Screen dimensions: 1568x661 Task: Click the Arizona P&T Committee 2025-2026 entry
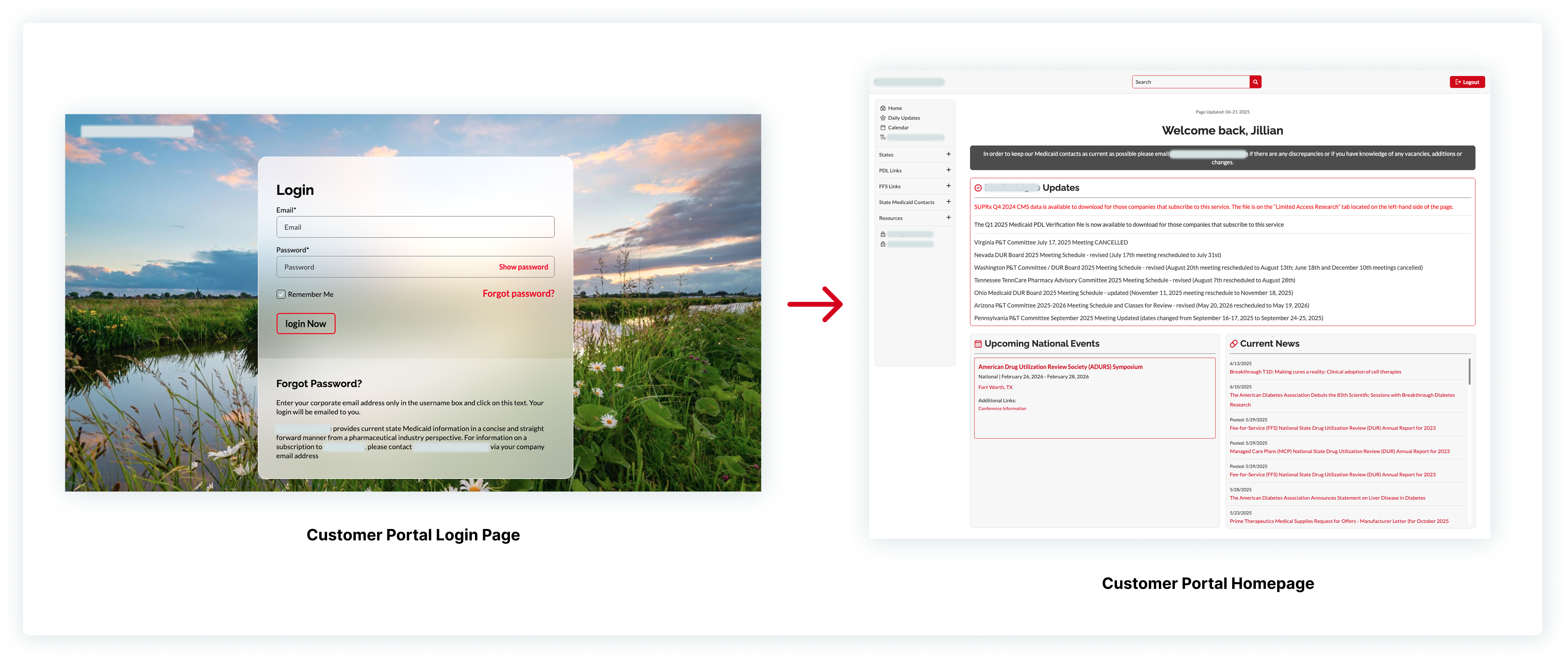1141,306
